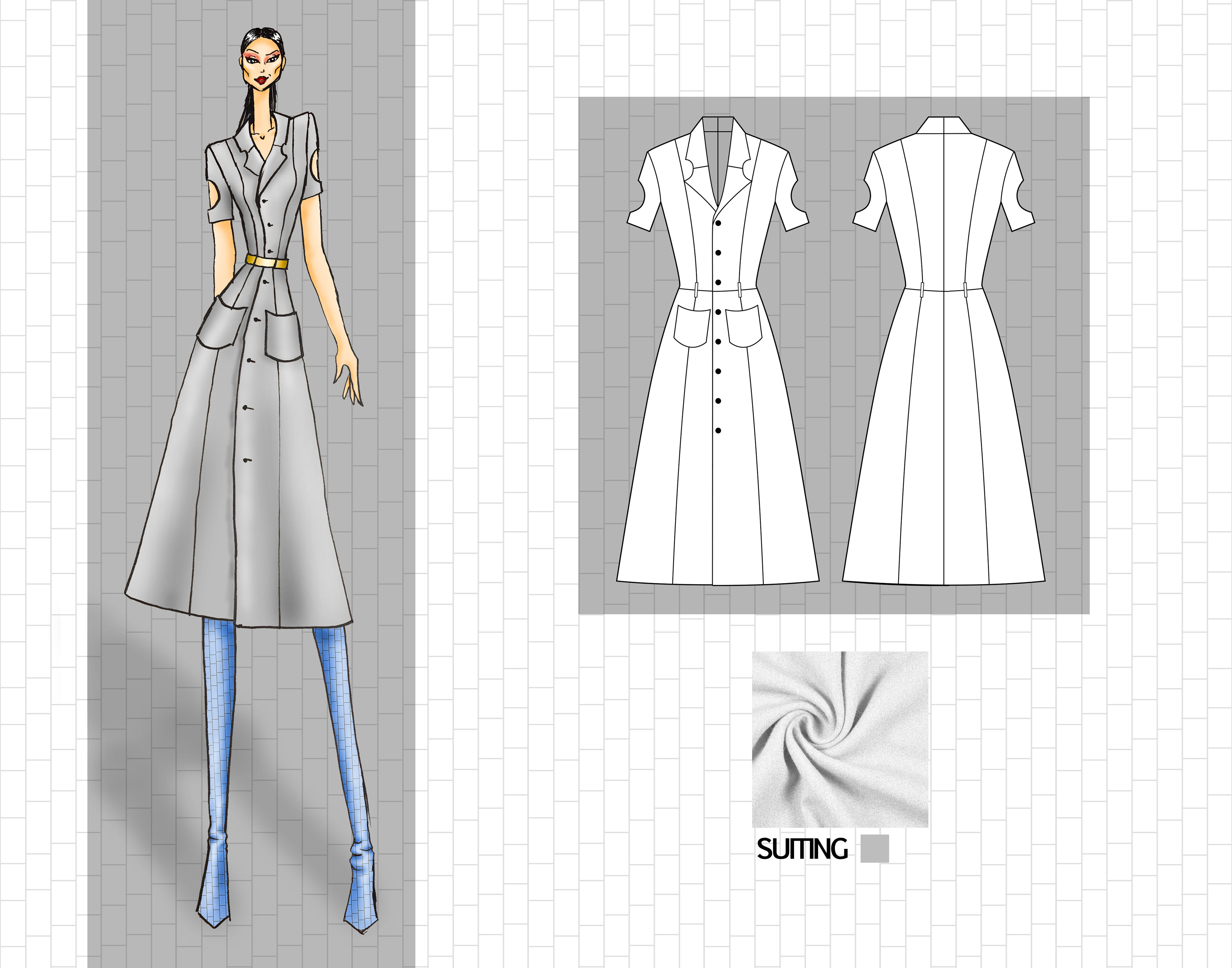Click the bottom button on front flat sketch
Image resolution: width=1232 pixels, height=968 pixels.
tap(718, 431)
